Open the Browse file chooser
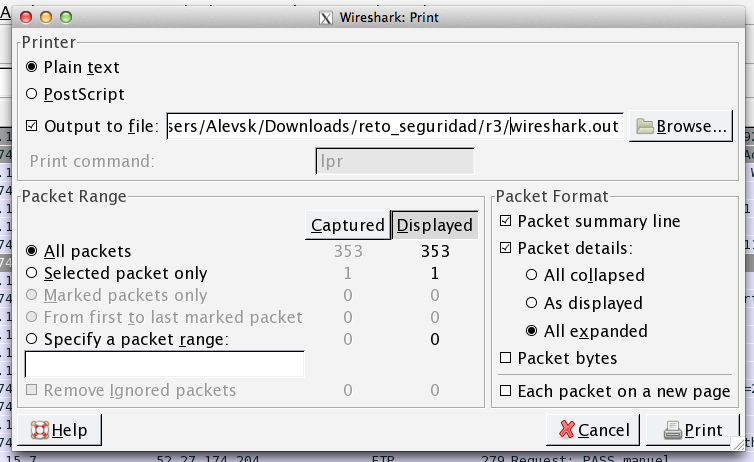This screenshot has height=462, width=754. coord(681,126)
